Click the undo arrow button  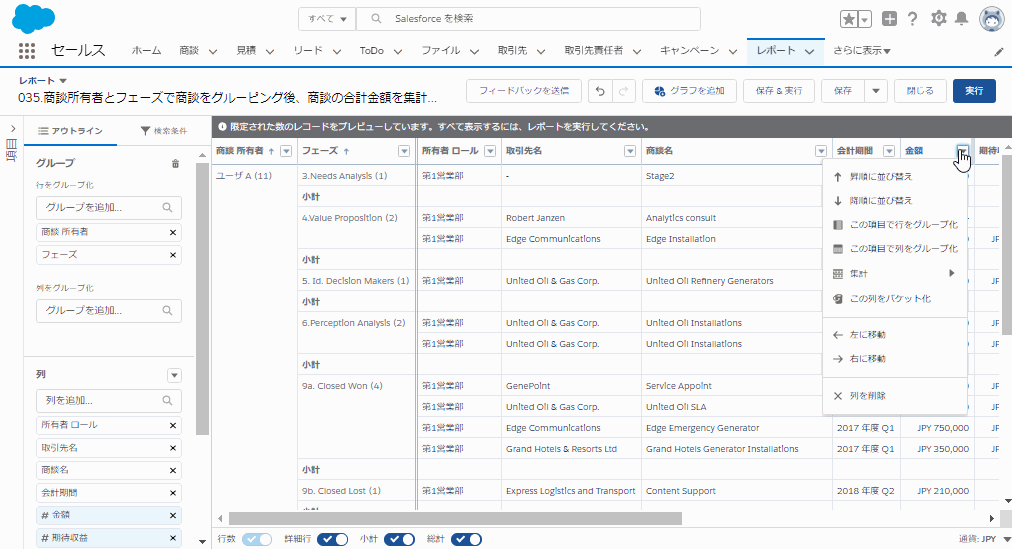[600, 91]
